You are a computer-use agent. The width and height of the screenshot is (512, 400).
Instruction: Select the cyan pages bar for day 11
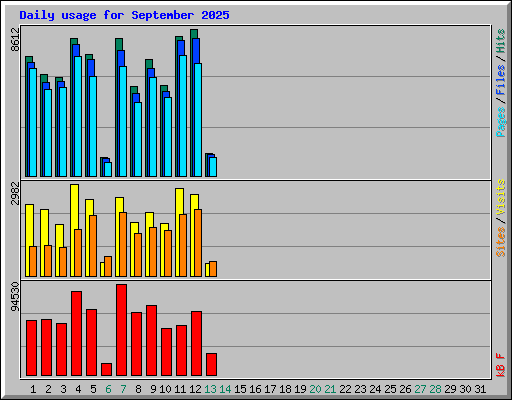pos(183,116)
